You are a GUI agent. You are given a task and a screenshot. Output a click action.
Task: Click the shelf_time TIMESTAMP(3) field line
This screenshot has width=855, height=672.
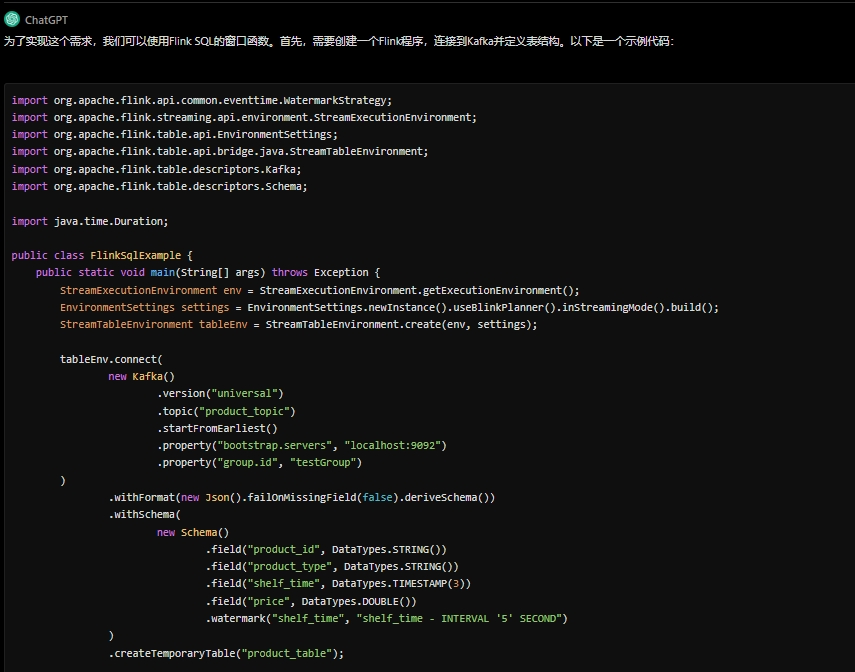338,584
